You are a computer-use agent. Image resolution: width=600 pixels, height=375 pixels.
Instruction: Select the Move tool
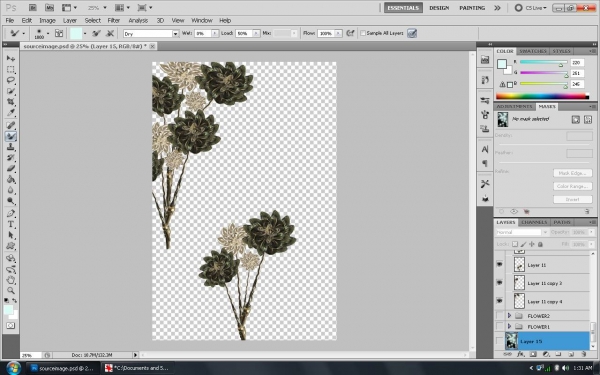(x=11, y=58)
